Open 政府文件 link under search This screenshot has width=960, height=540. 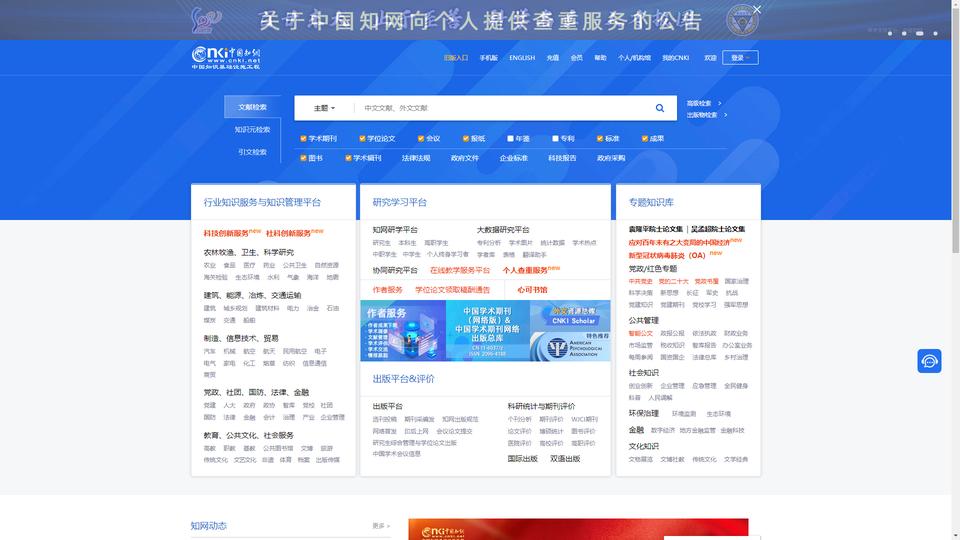click(x=465, y=158)
